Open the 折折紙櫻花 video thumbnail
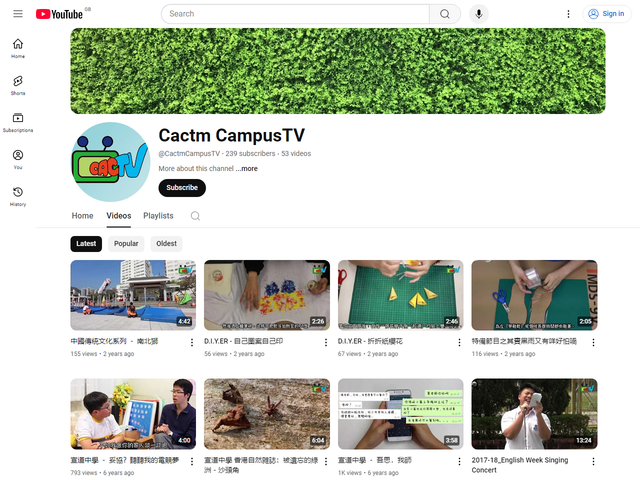 (400, 295)
